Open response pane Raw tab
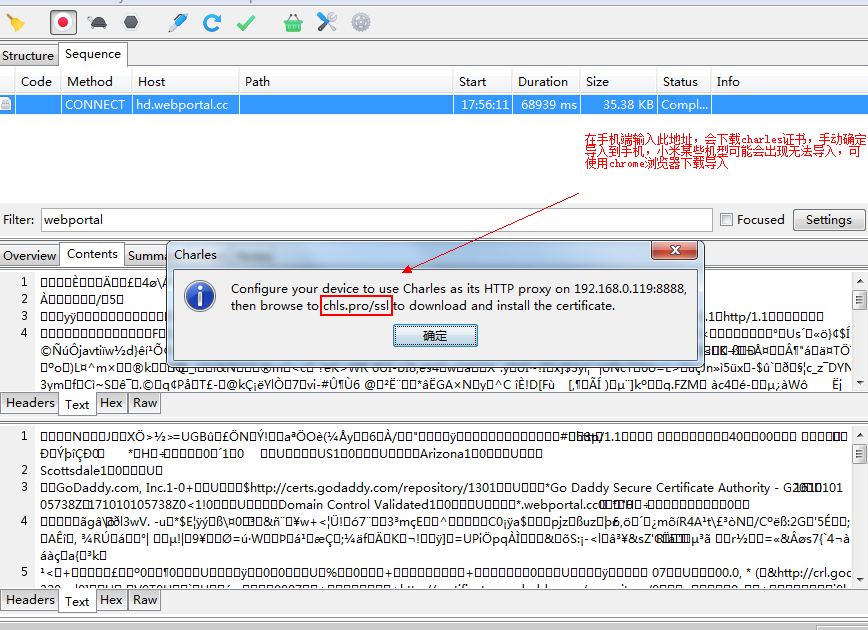 (145, 600)
